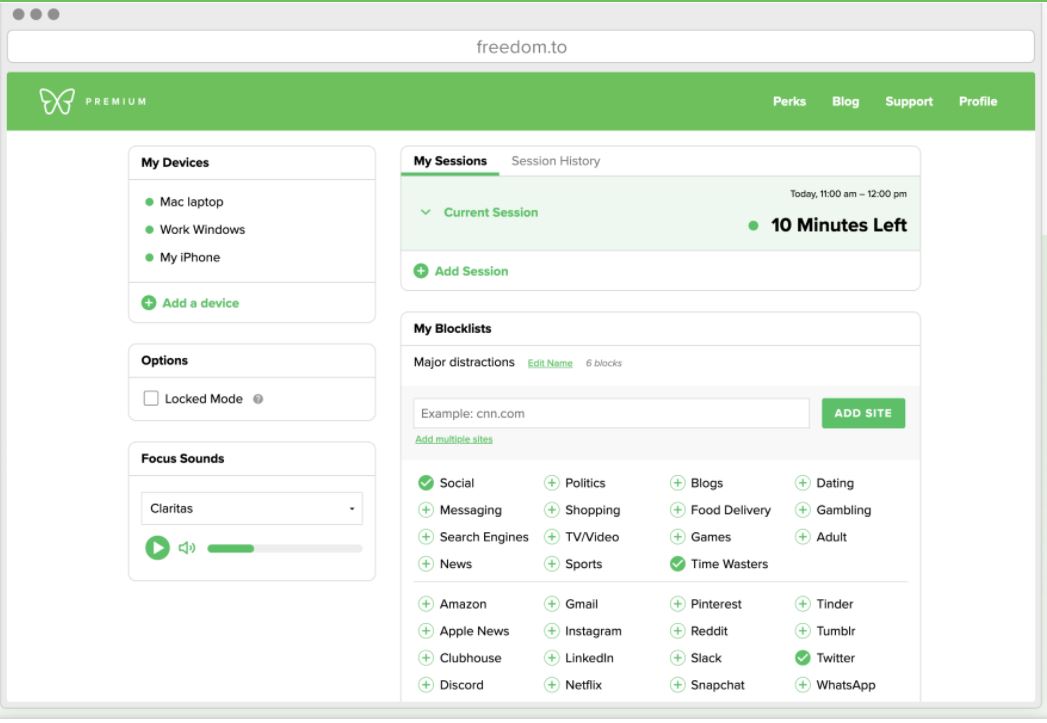1047x723 pixels.
Task: Toggle Apple News block on
Action: click(x=426, y=631)
